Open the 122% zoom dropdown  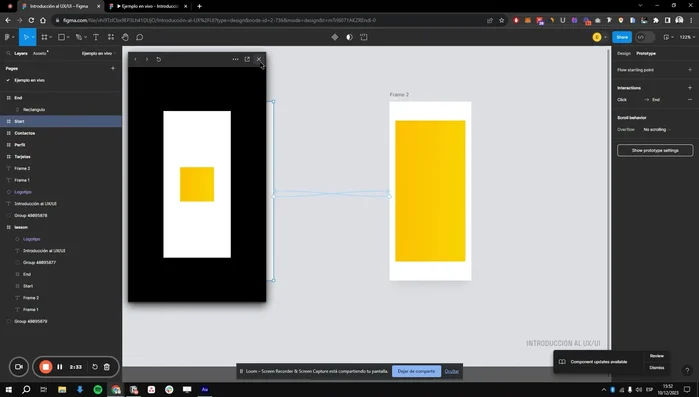click(687, 37)
